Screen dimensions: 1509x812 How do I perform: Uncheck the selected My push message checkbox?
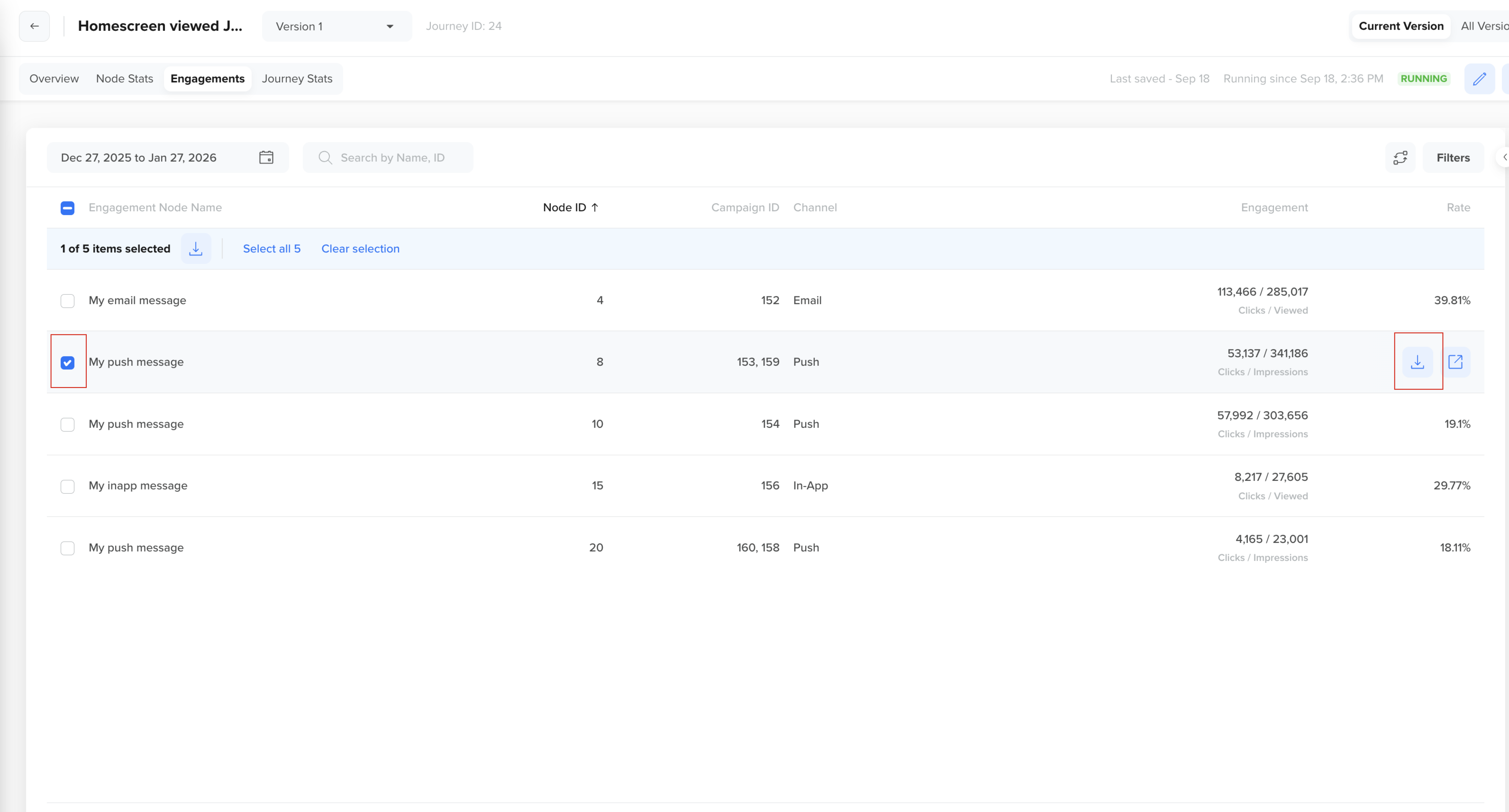pos(67,363)
